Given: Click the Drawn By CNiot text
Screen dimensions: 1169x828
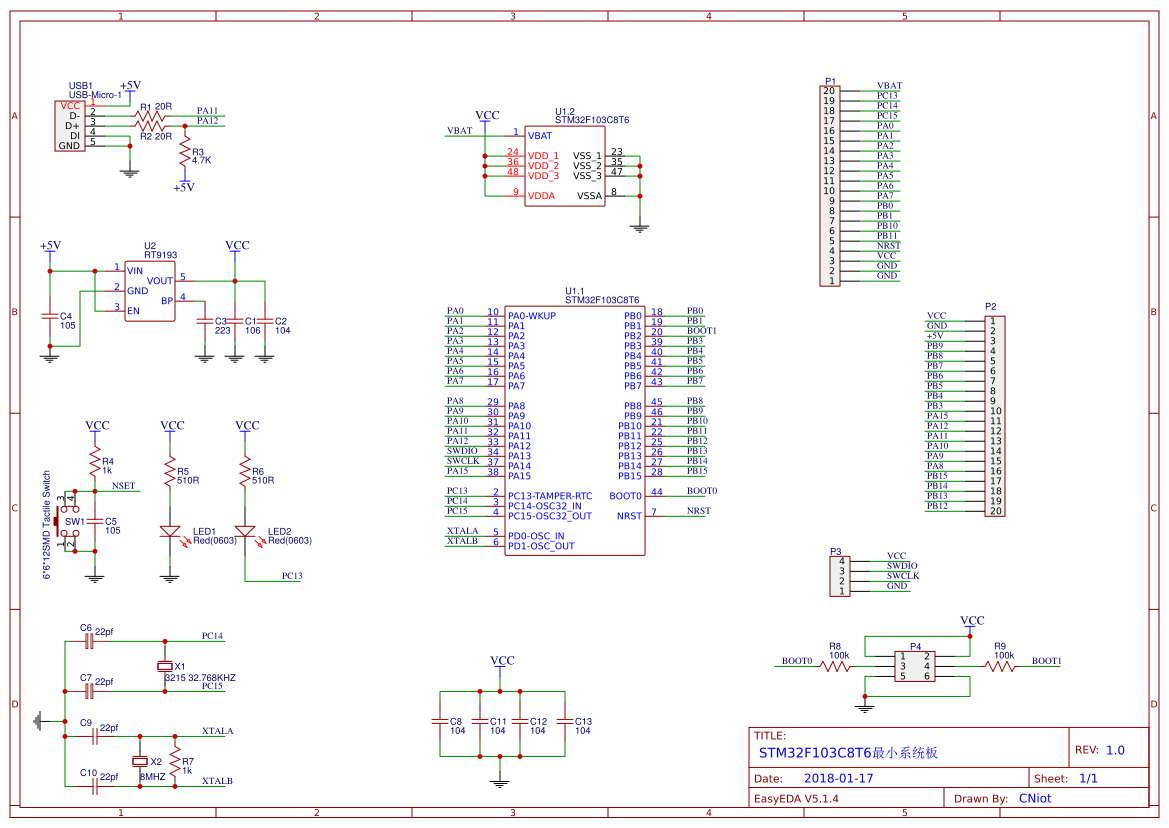Looking at the screenshot, I should point(1034,797).
